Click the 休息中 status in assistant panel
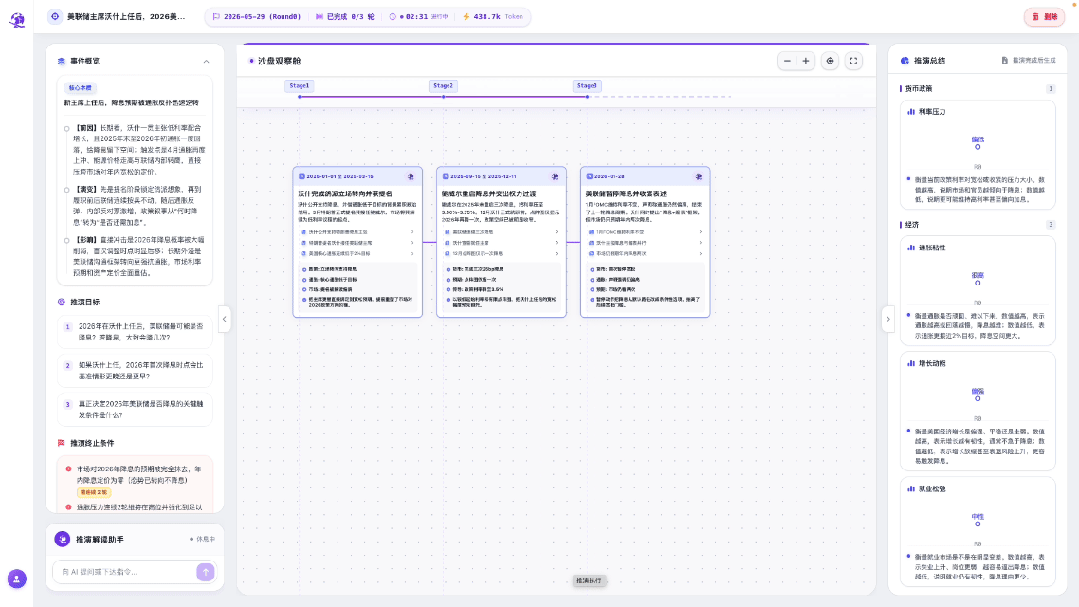The width and height of the screenshot is (1079, 607). click(x=202, y=540)
